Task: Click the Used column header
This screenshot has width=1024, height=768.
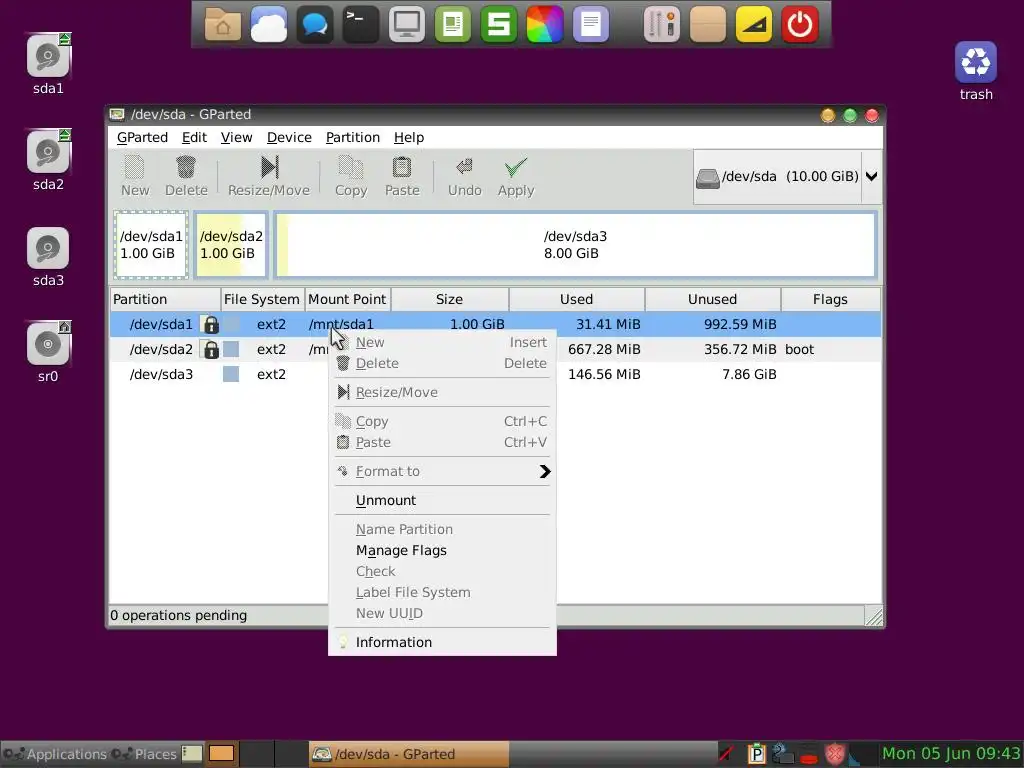Action: pyautogui.click(x=577, y=300)
